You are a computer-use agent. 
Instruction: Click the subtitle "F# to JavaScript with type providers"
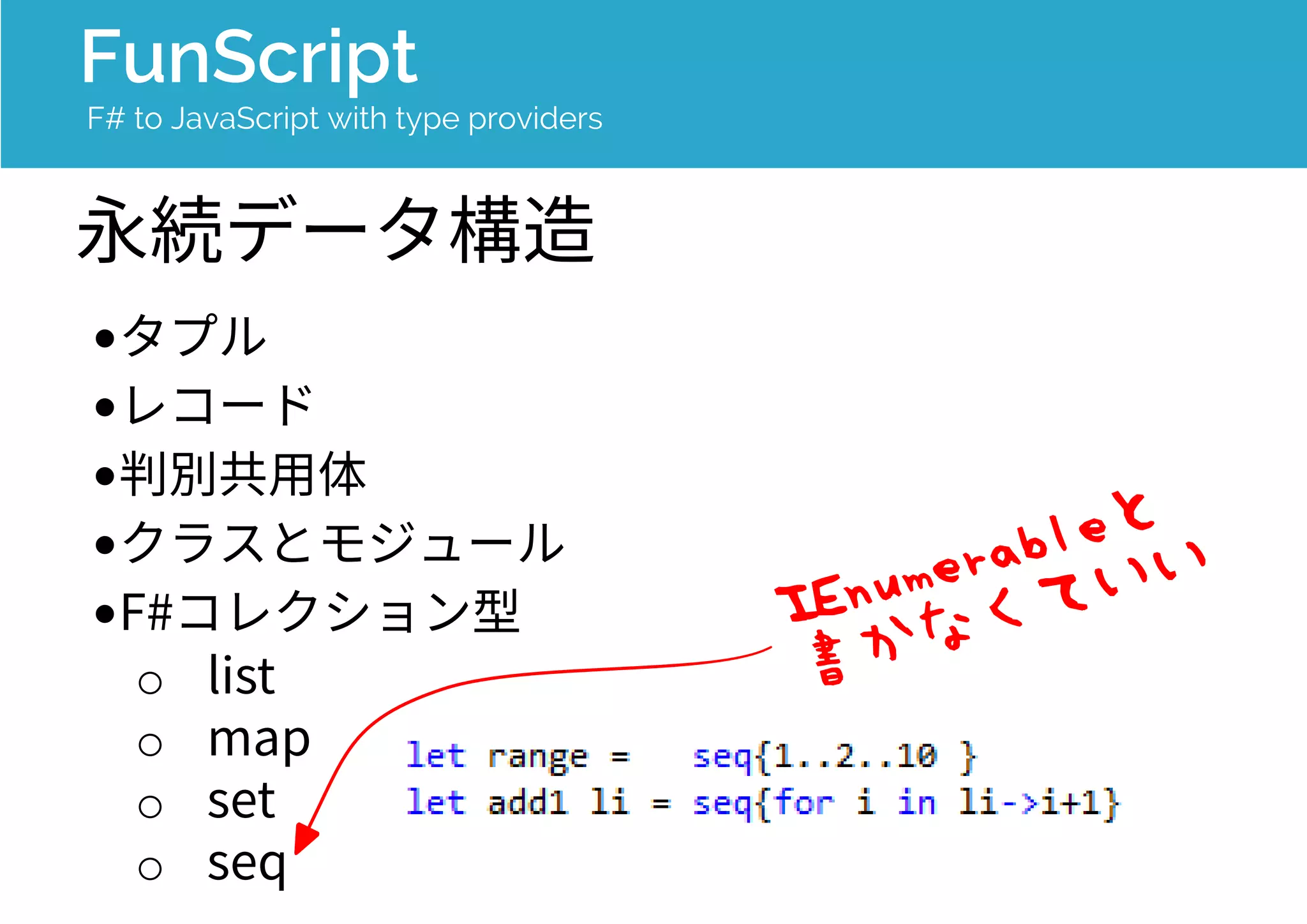pos(345,119)
